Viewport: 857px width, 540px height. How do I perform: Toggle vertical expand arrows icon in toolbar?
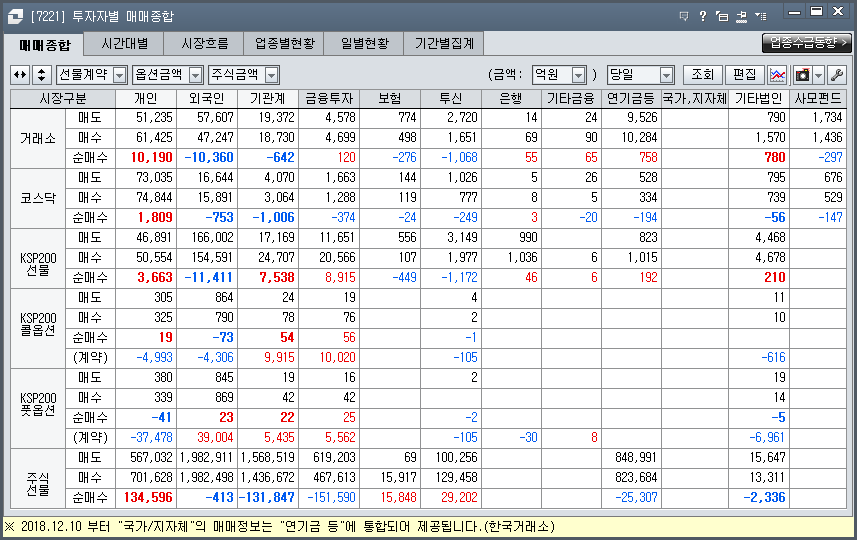click(x=42, y=75)
